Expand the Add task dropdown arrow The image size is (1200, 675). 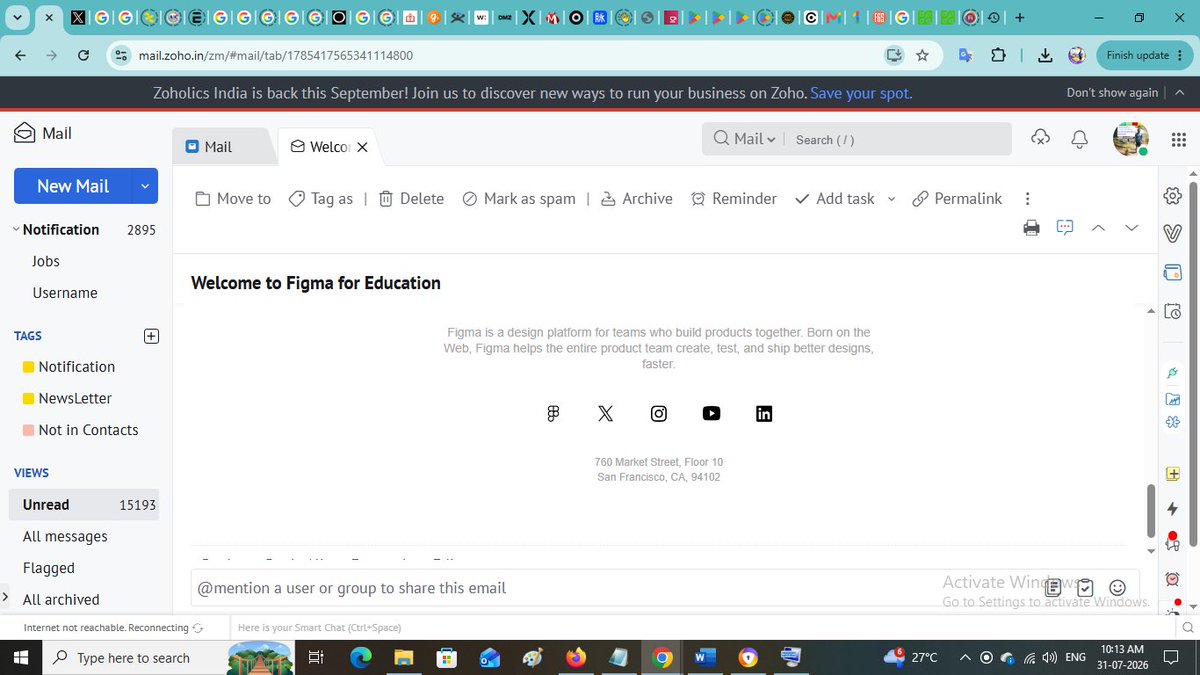tap(891, 199)
